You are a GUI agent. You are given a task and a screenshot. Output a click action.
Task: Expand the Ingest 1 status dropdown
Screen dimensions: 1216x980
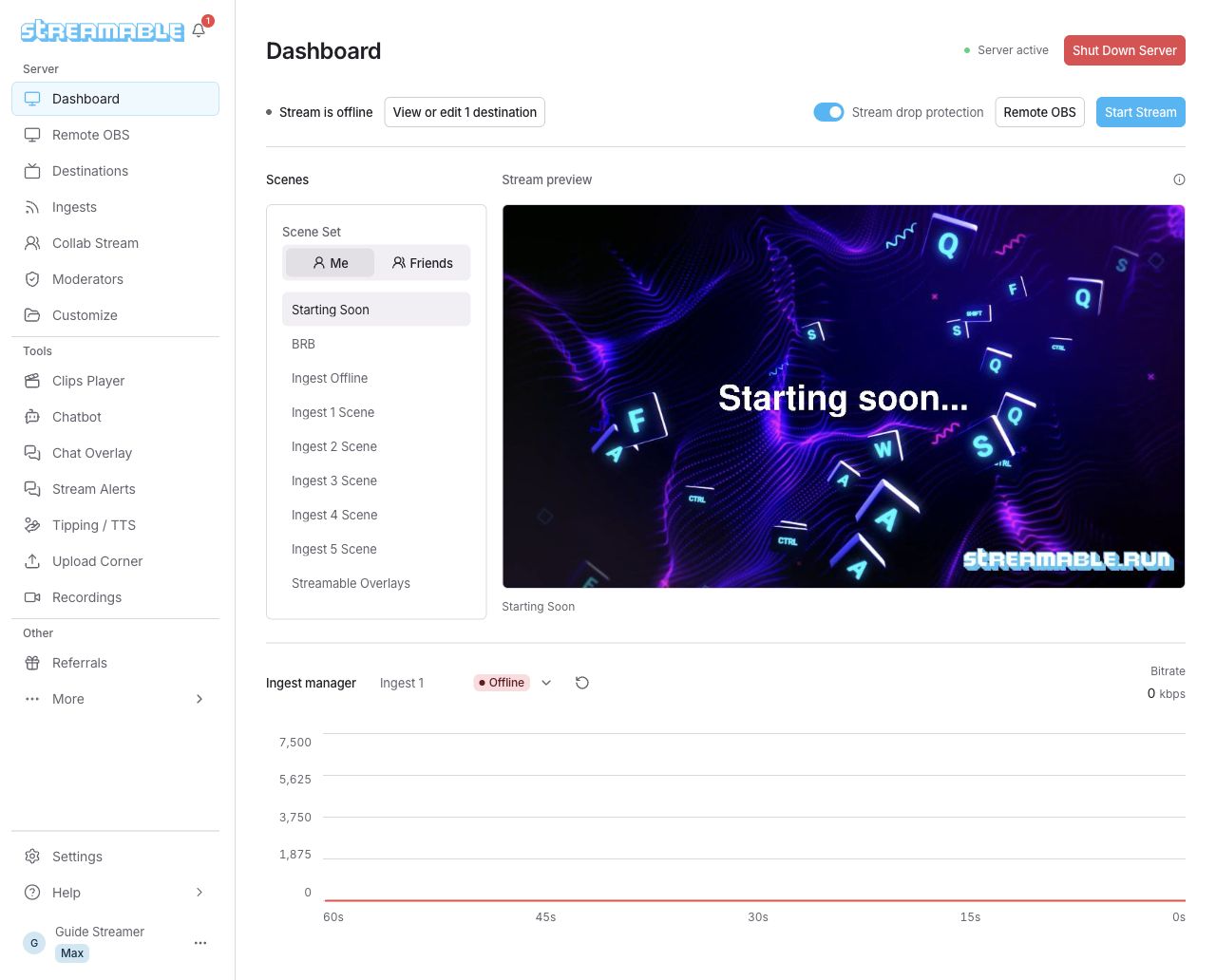546,683
